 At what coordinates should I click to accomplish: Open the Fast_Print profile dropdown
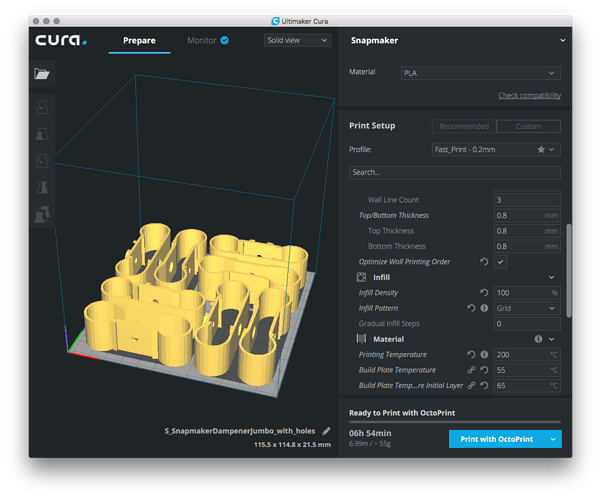(x=496, y=149)
